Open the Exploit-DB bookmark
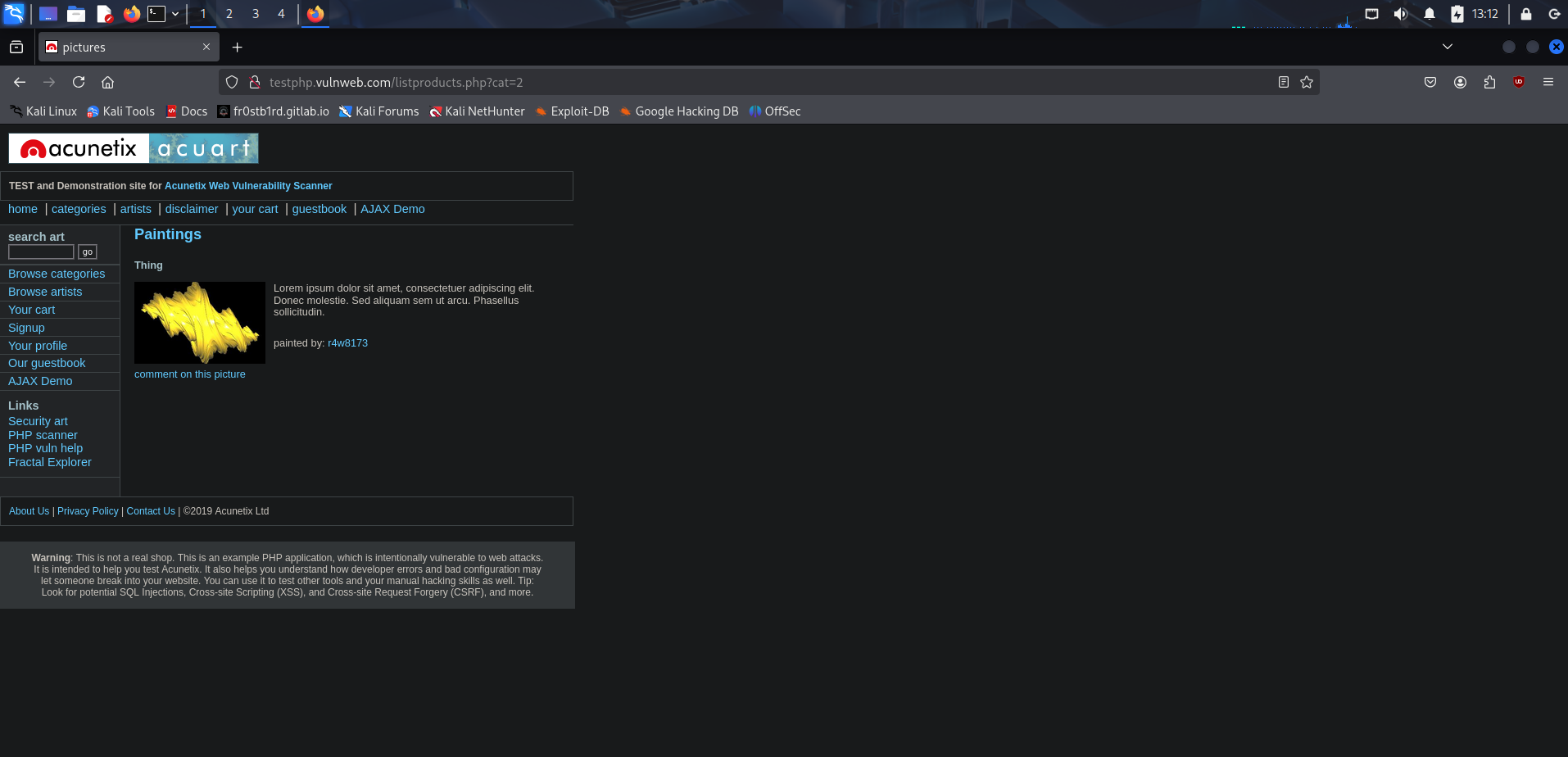The width and height of the screenshot is (1568, 757). (x=572, y=111)
